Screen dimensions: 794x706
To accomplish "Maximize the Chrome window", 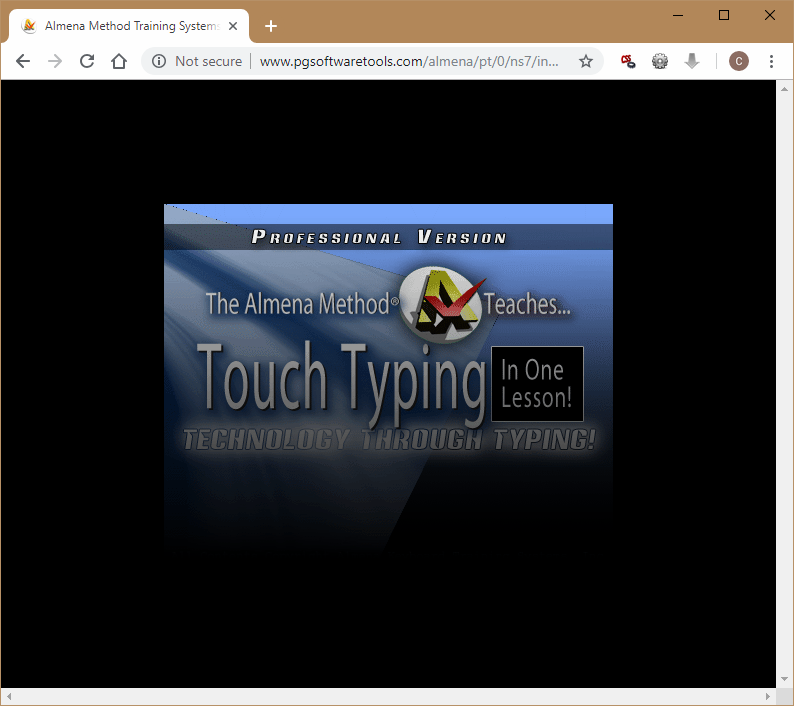I will pos(724,15).
